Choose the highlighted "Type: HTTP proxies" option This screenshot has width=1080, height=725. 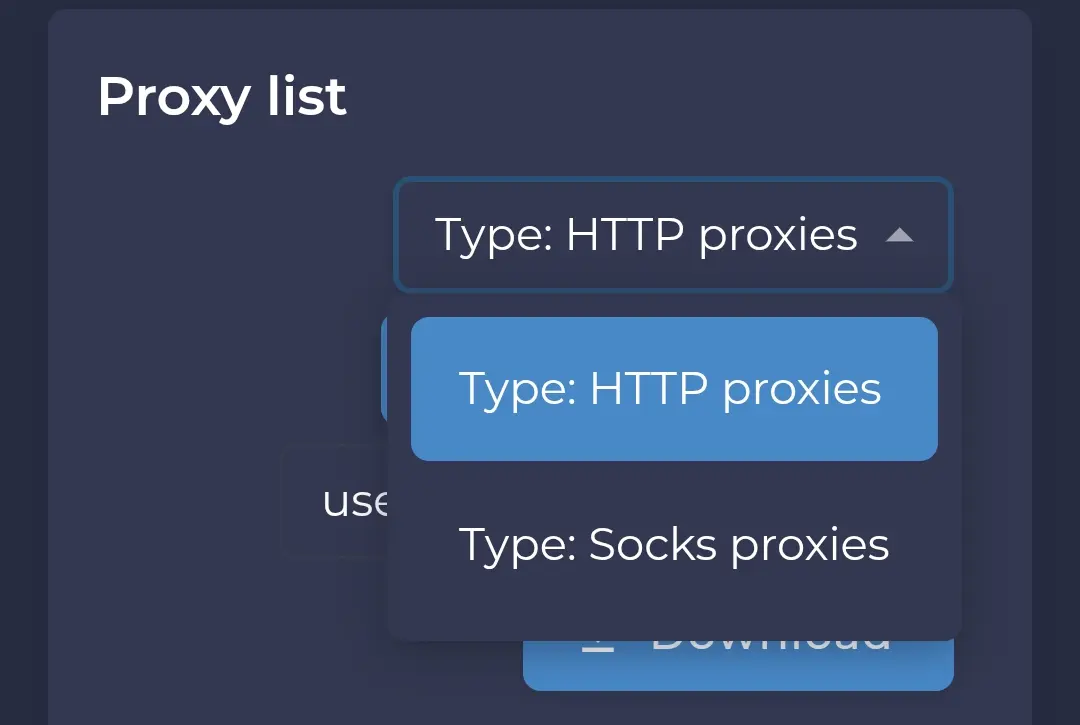click(x=674, y=389)
